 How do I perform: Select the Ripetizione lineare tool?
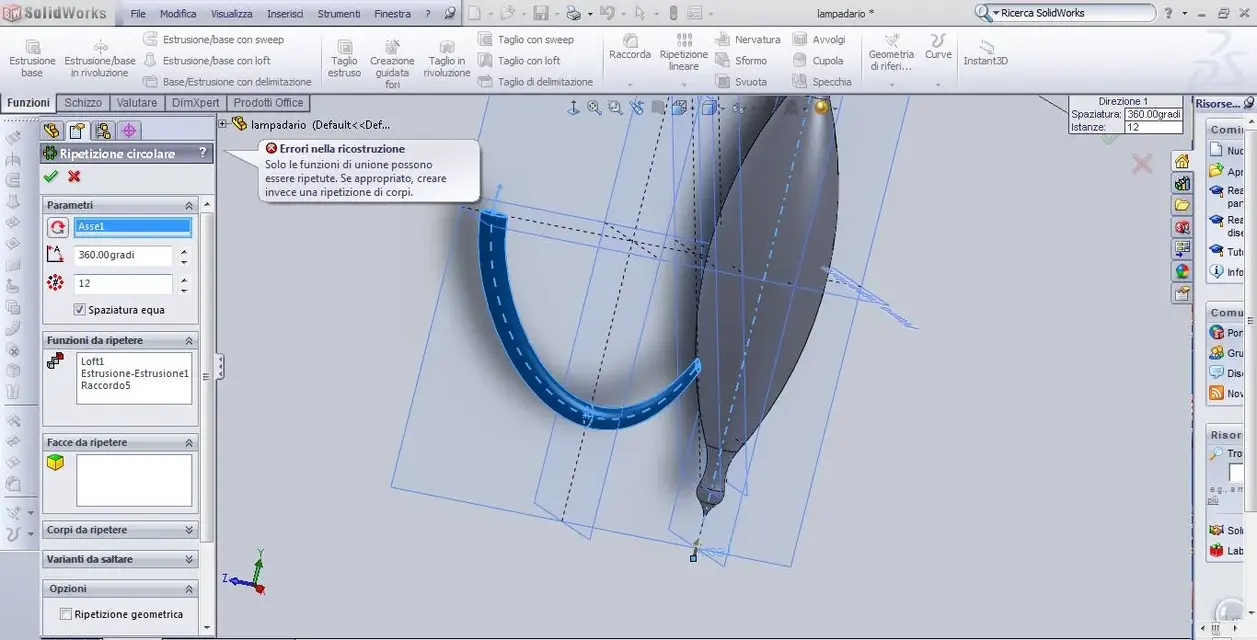coord(684,41)
